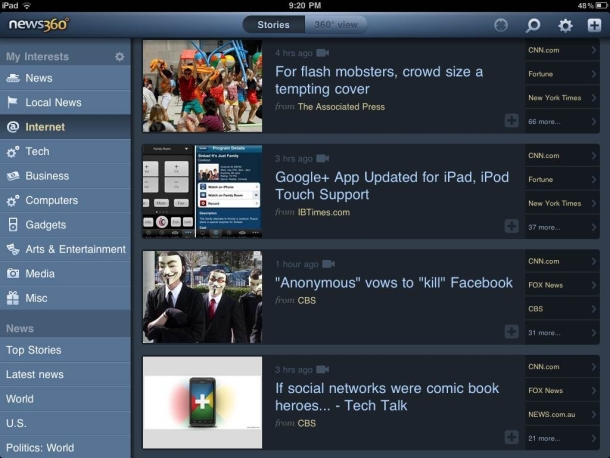Open headline For flash mobsters, crowd size
Screen dimensions: 610x458
pos(379,81)
